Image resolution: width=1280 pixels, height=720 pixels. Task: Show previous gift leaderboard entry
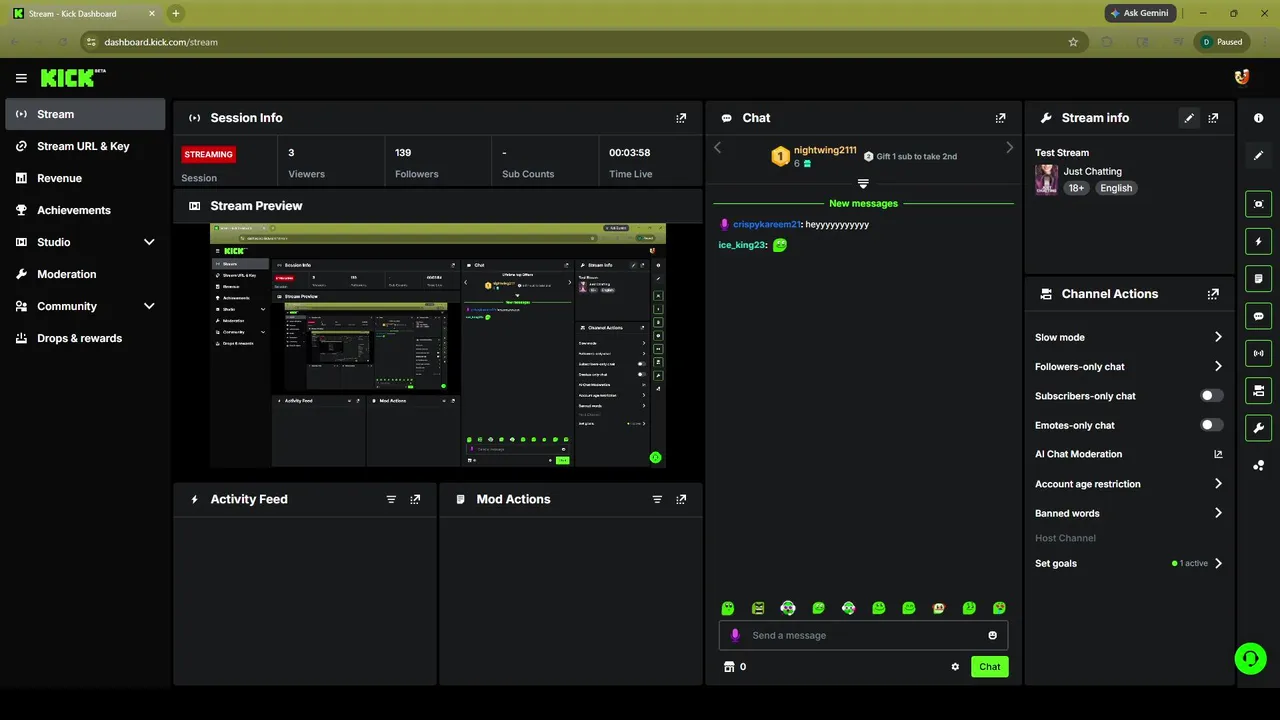point(717,148)
